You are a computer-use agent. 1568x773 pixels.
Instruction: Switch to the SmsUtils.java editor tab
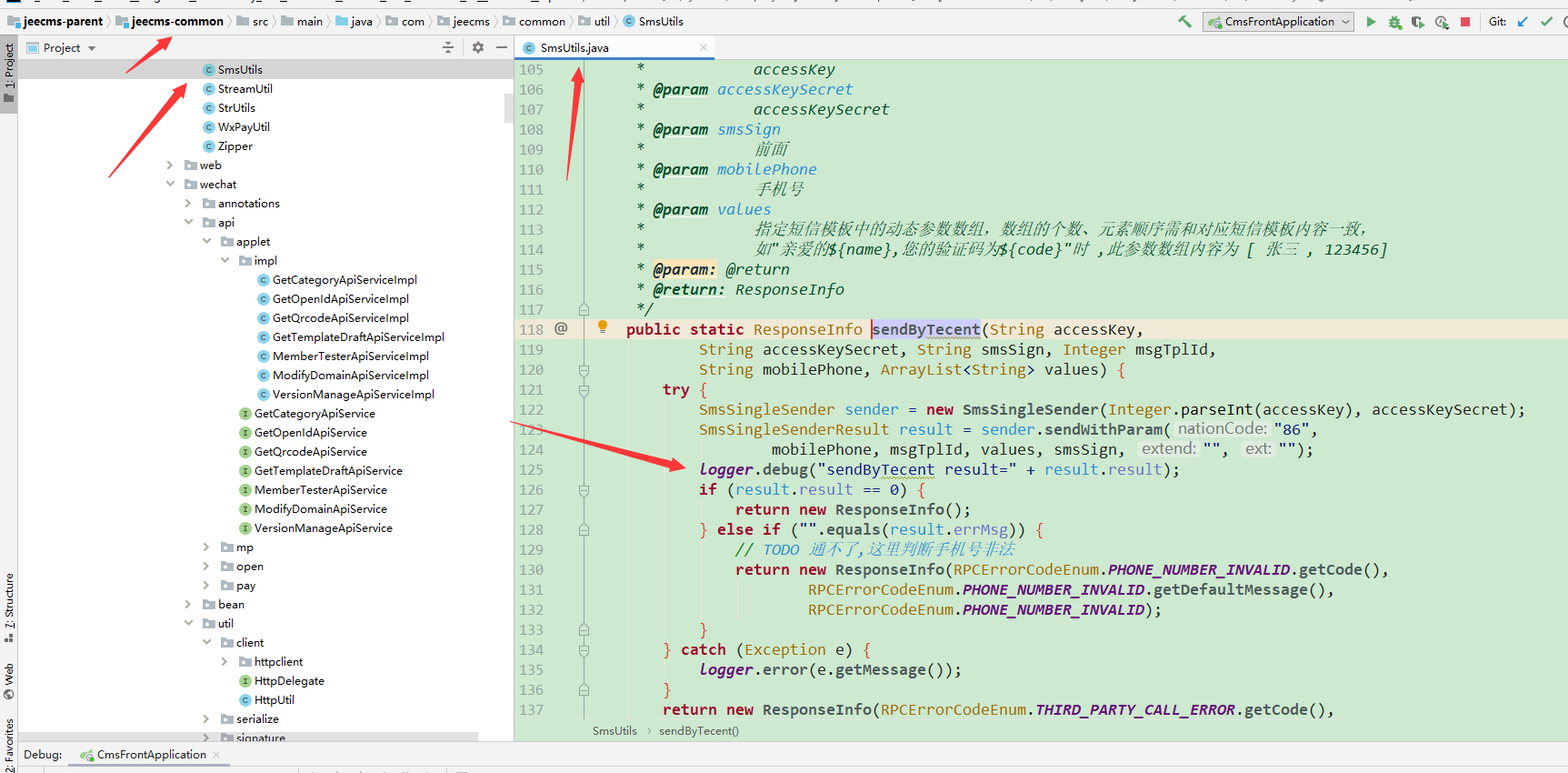(x=574, y=47)
